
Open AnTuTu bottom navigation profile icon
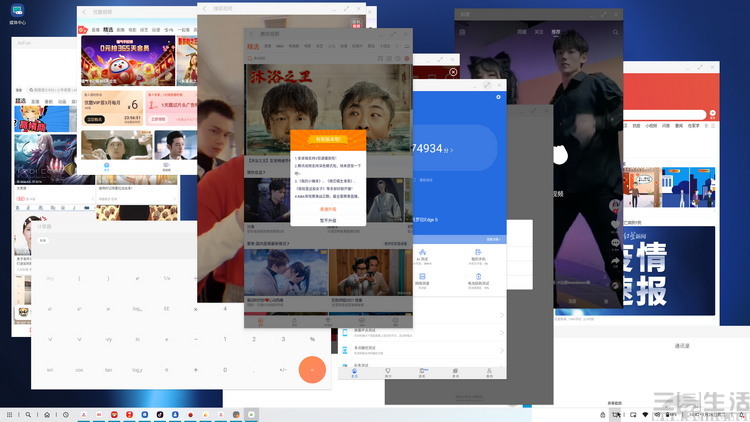coord(489,373)
